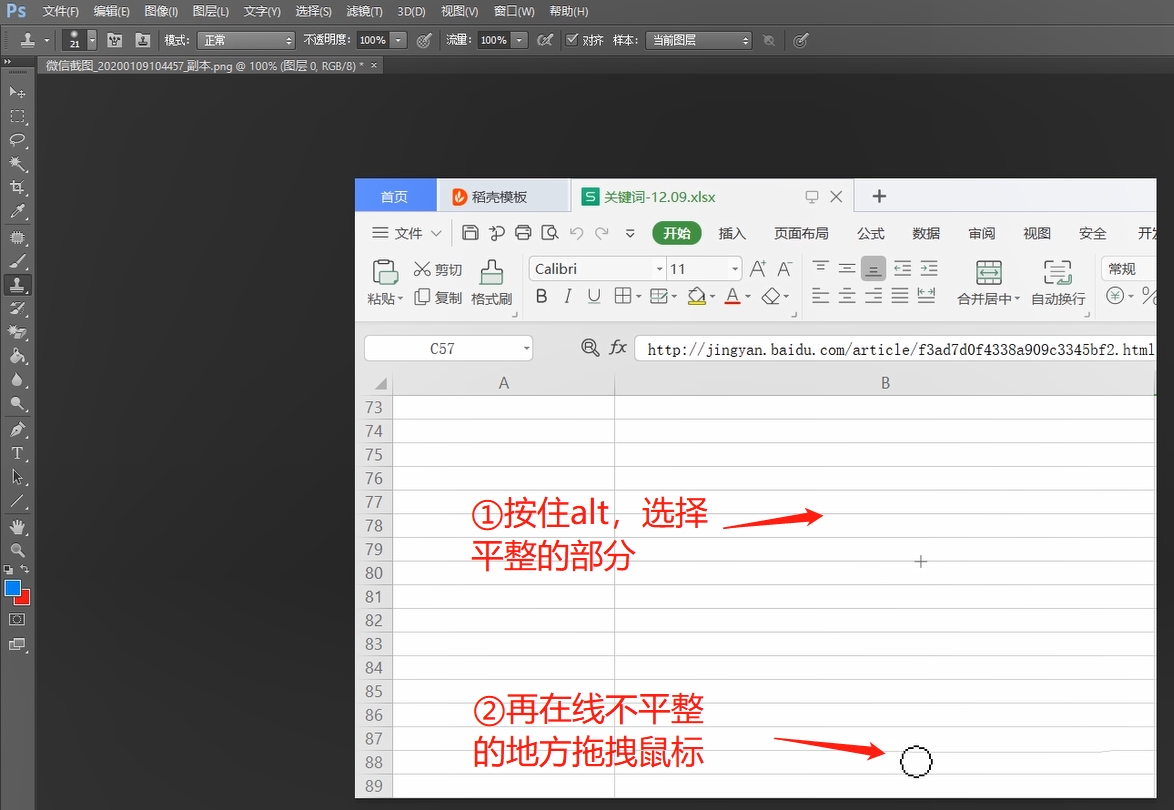
Task: Open the 滤镜(T) menu
Action: point(364,11)
